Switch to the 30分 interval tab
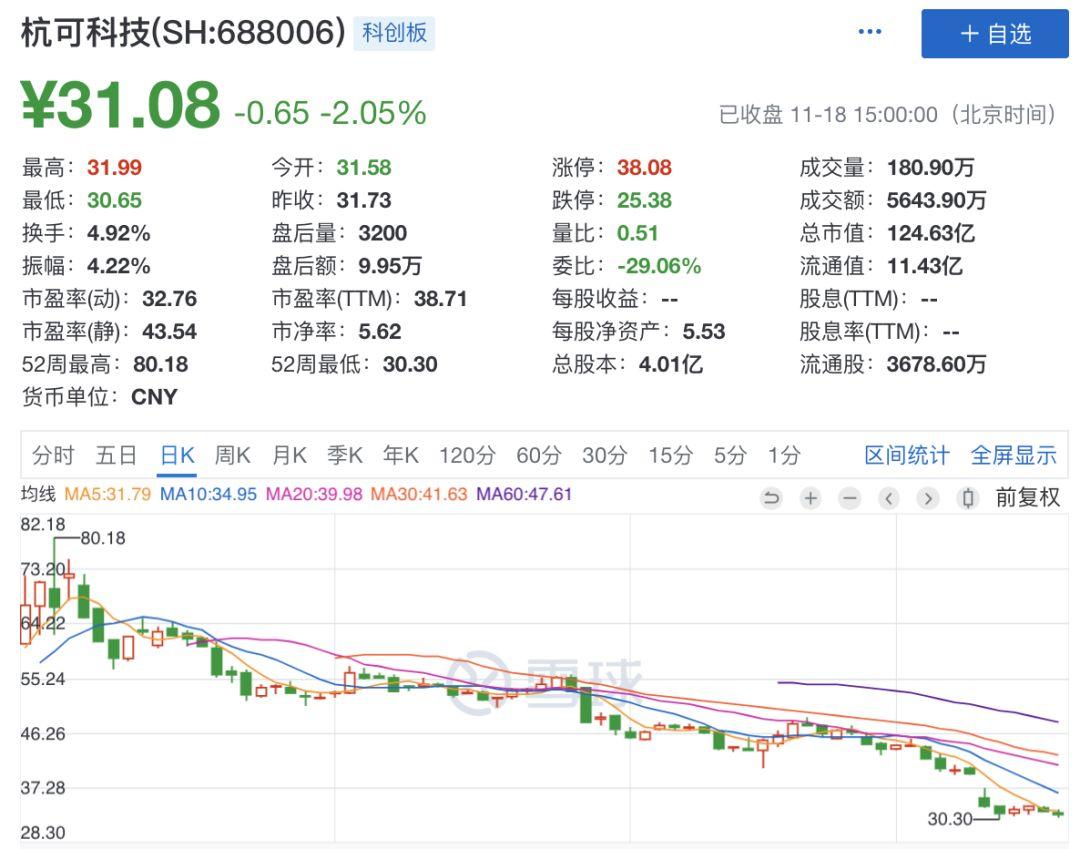The height and width of the screenshot is (849, 1080). point(604,455)
